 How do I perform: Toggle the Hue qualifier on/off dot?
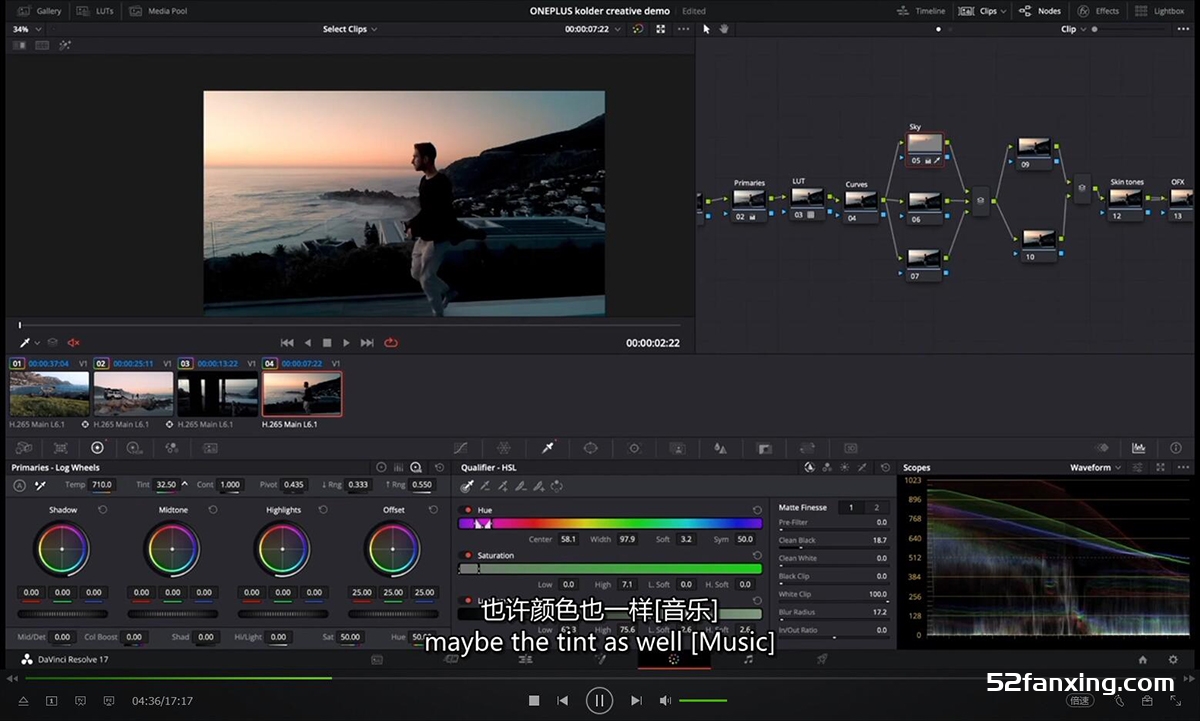click(467, 510)
